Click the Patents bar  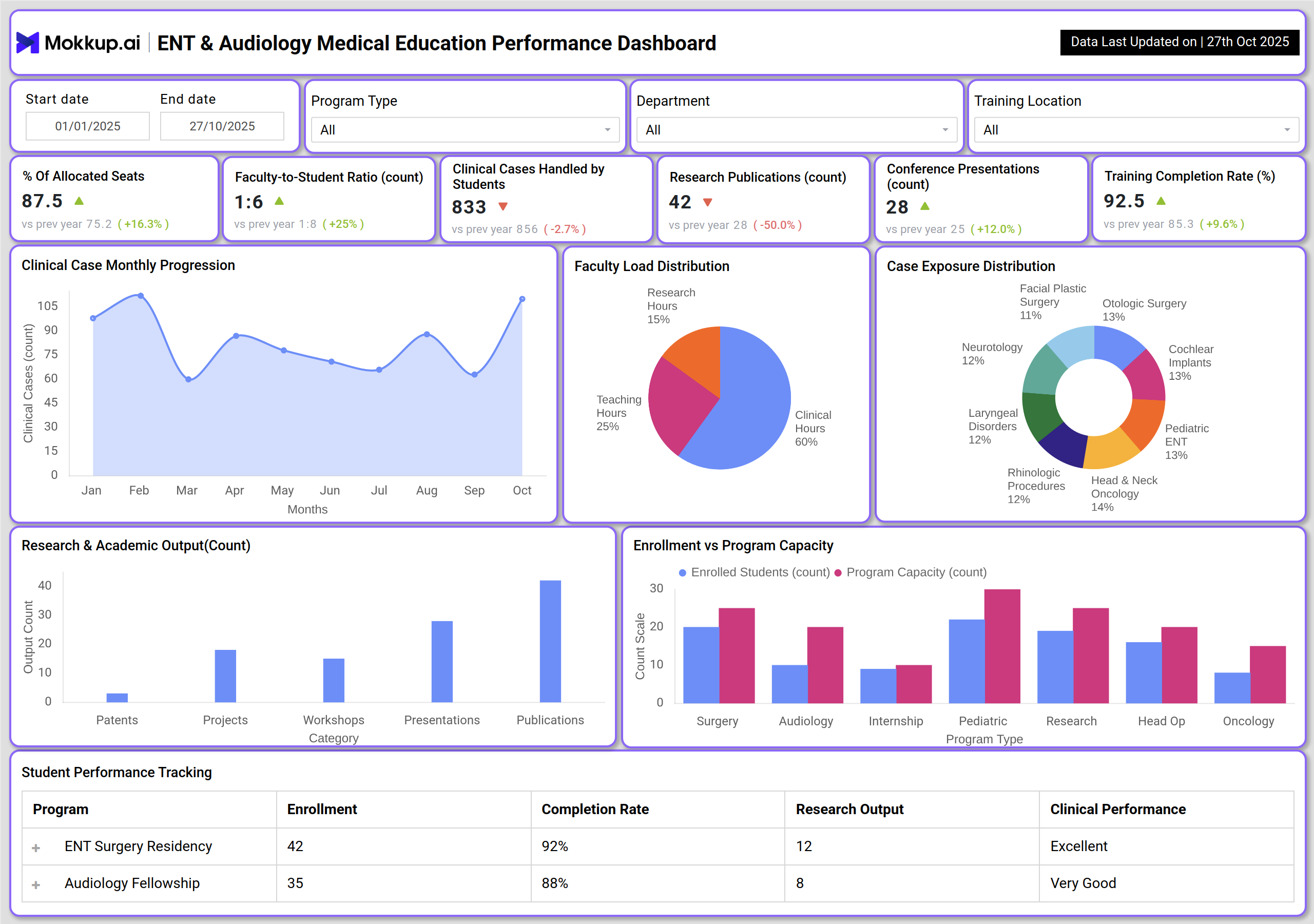pos(117,697)
